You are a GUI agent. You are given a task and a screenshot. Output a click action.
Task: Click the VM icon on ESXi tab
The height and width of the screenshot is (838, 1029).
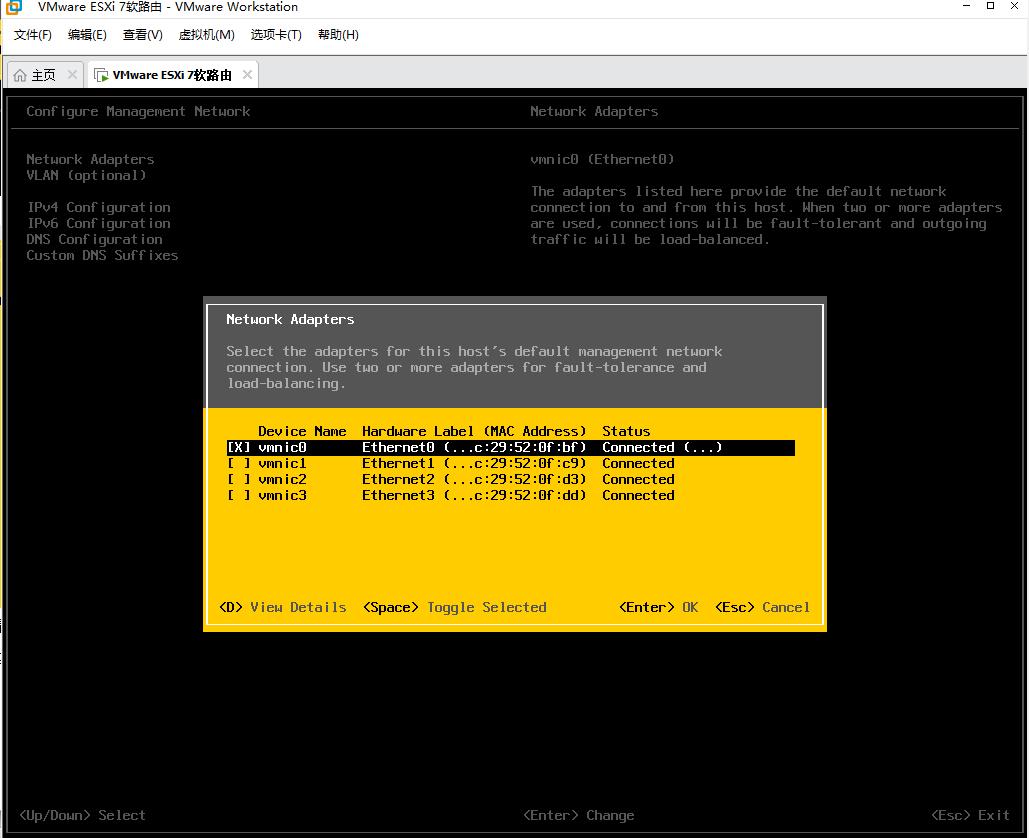click(x=101, y=75)
